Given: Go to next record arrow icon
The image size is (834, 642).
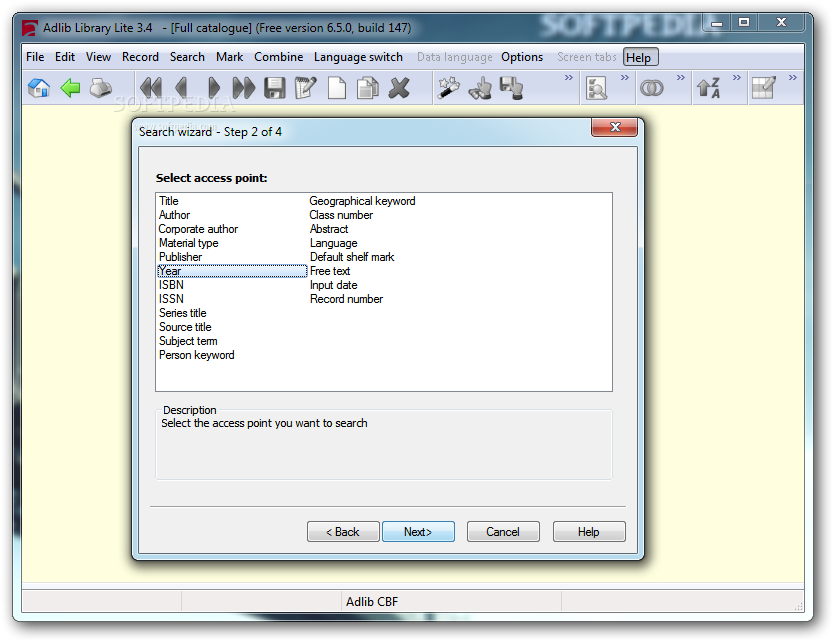Looking at the screenshot, I should [214, 88].
